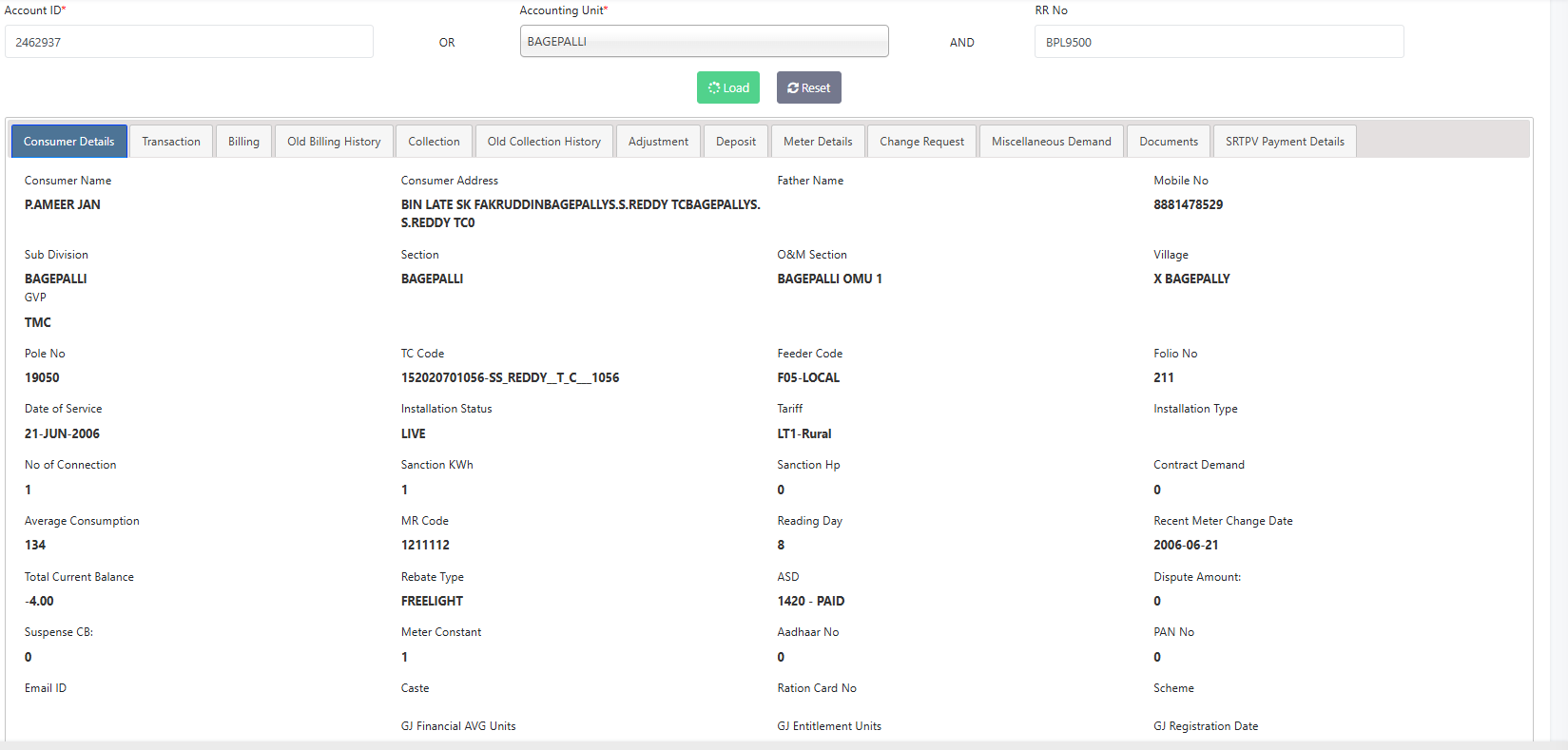This screenshot has width=1568, height=750.
Task: Click the Pole No value 19050
Action: (x=42, y=377)
